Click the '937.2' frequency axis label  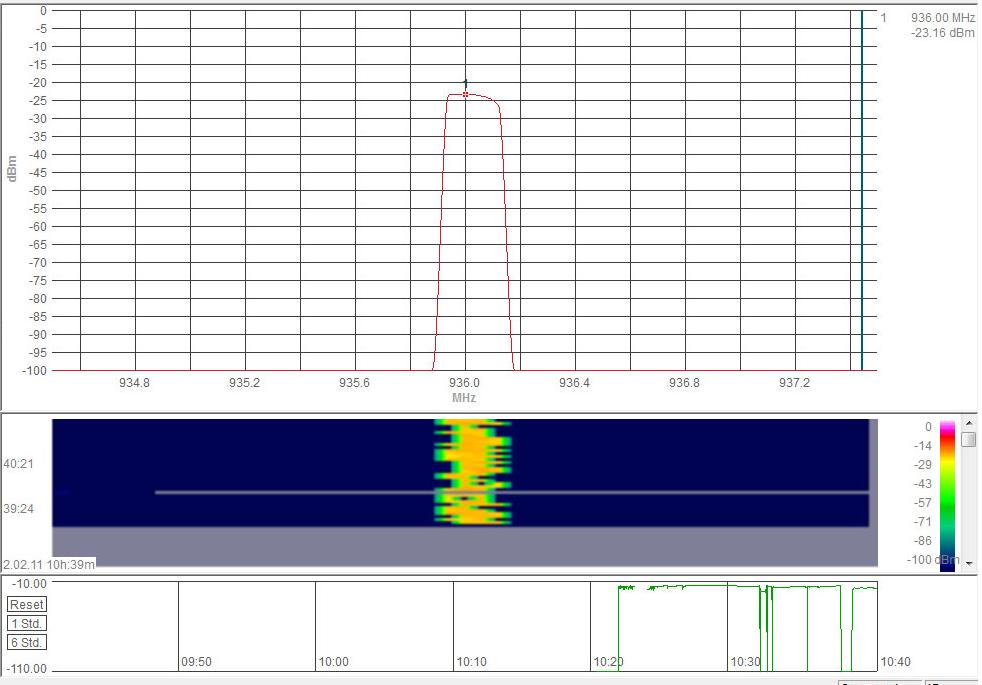[794, 383]
